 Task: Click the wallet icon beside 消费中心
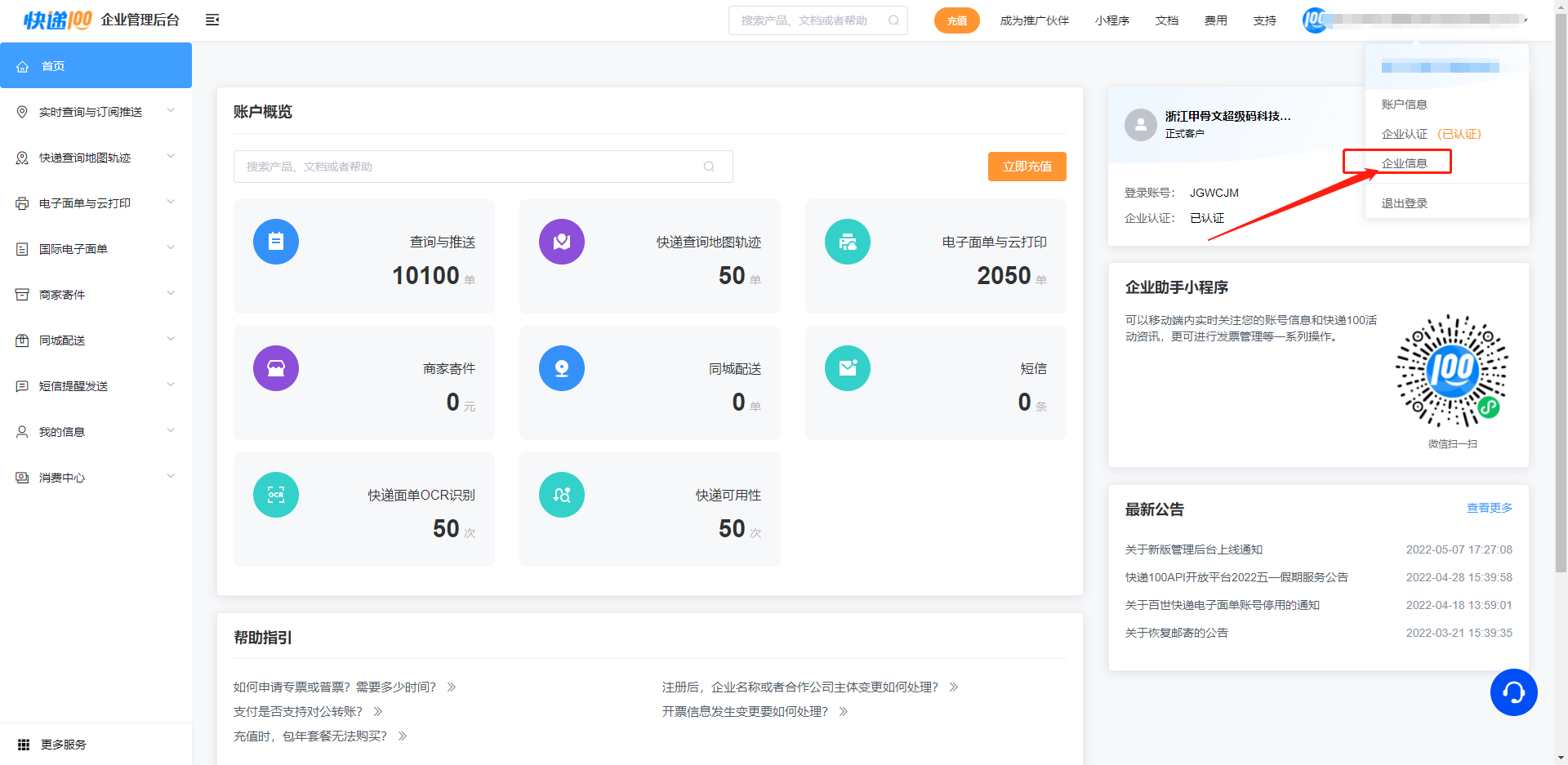pos(22,478)
